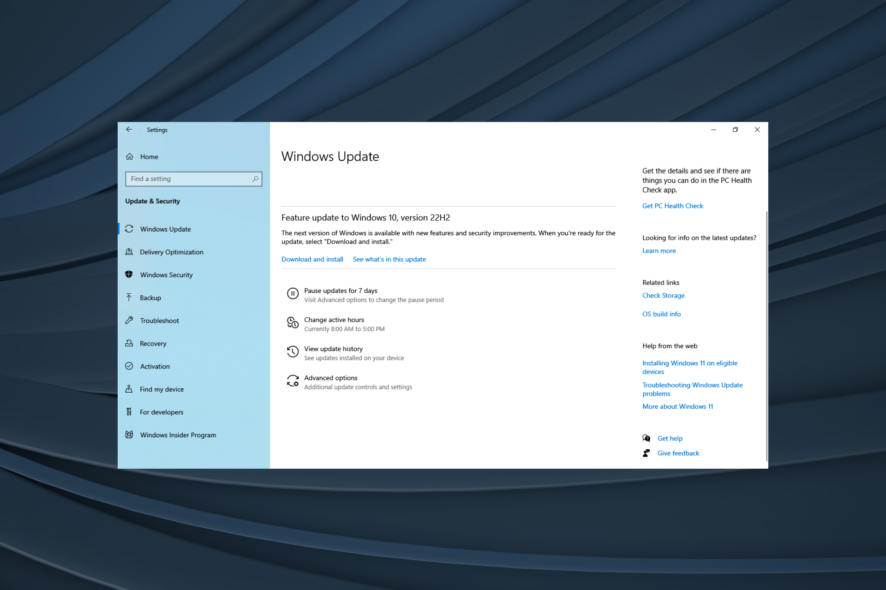The width and height of the screenshot is (886, 590).
Task: Open the See what's in this update link
Action: [389, 258]
